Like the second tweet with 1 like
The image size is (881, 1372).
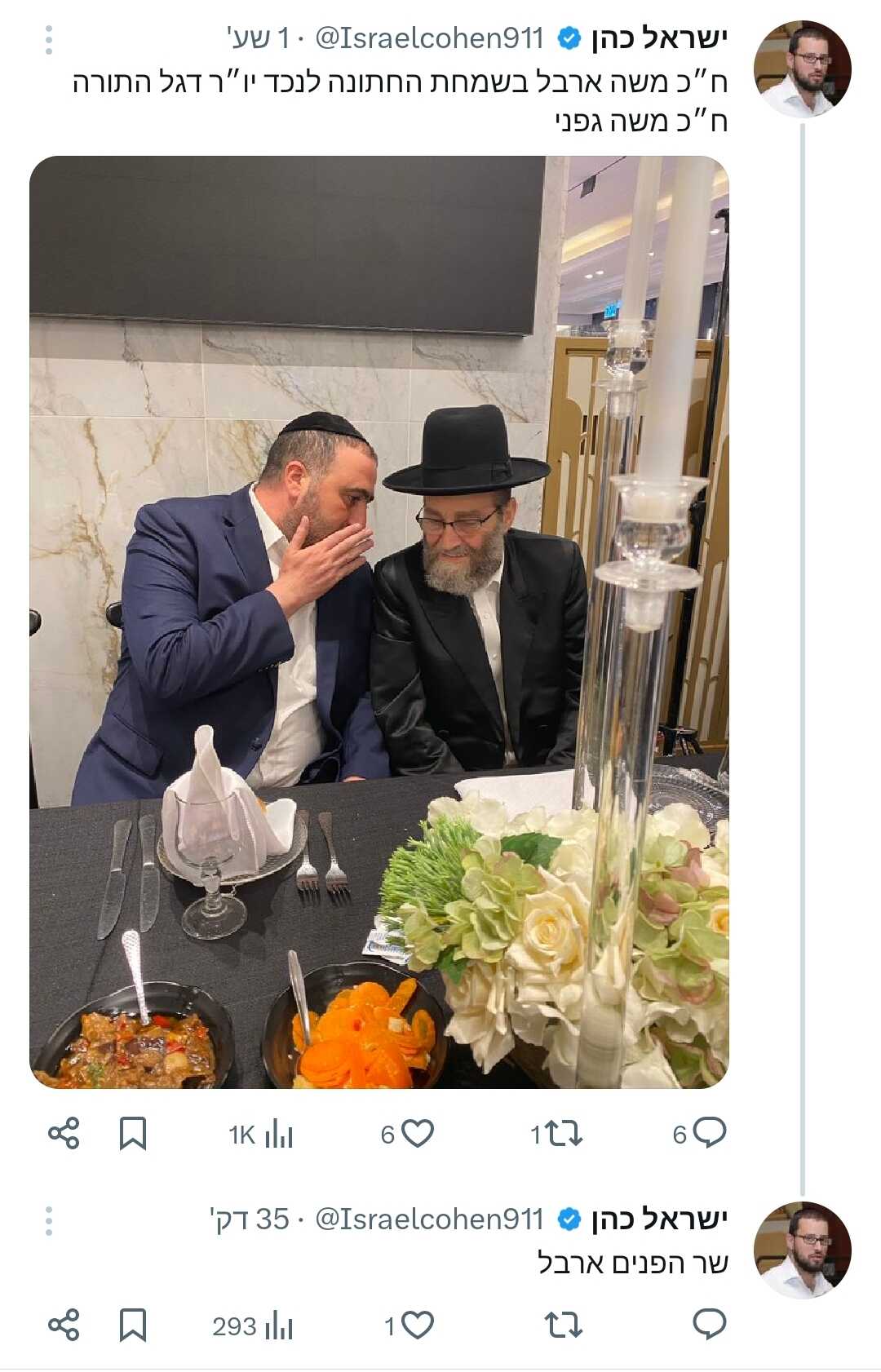410,1326
